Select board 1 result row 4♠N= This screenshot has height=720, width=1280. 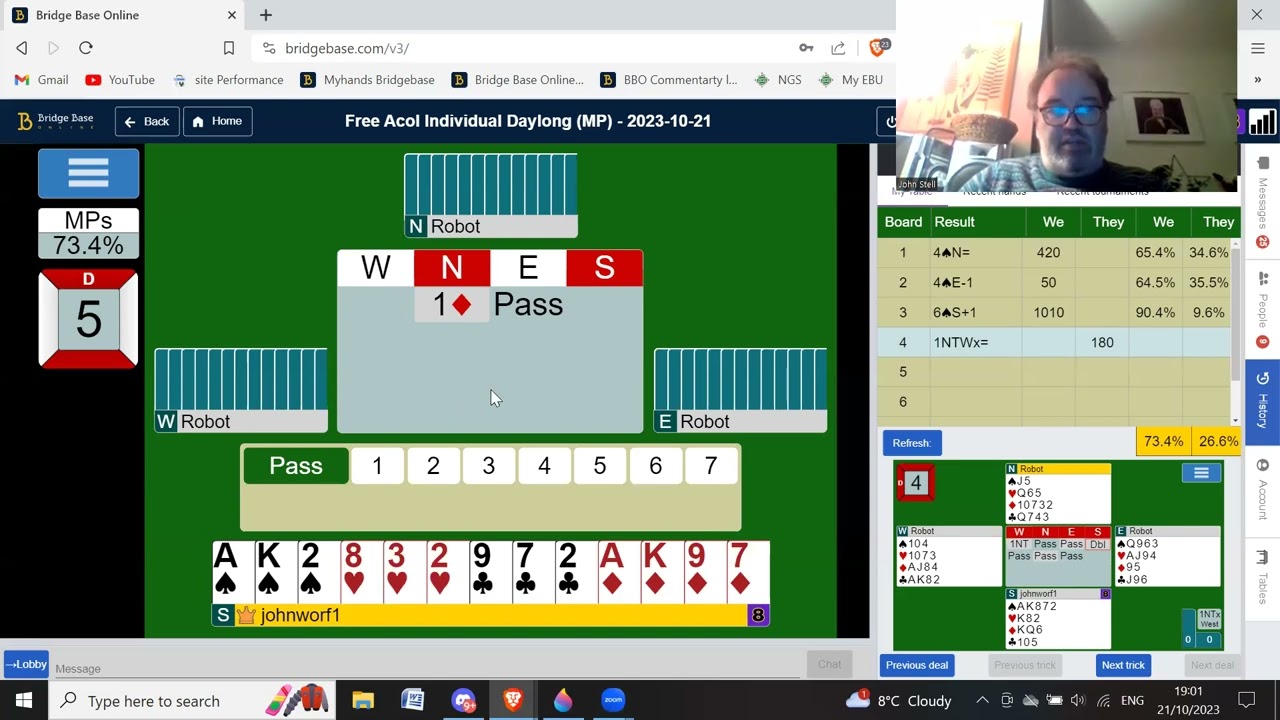[1055, 253]
